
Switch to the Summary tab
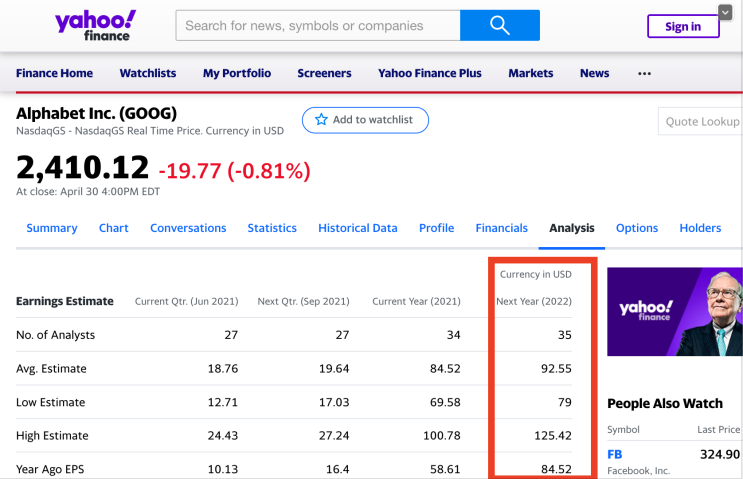52,228
